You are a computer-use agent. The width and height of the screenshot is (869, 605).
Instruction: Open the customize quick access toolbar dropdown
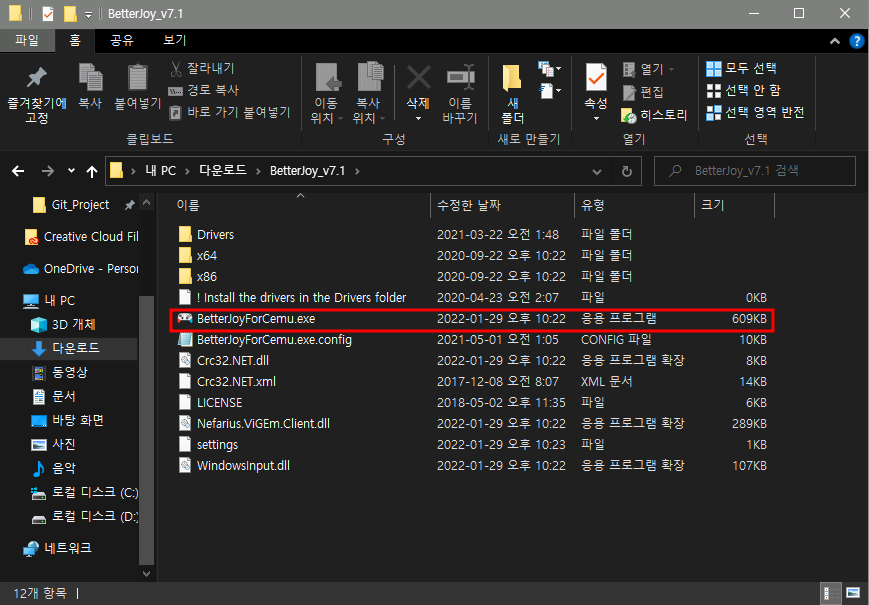point(88,14)
